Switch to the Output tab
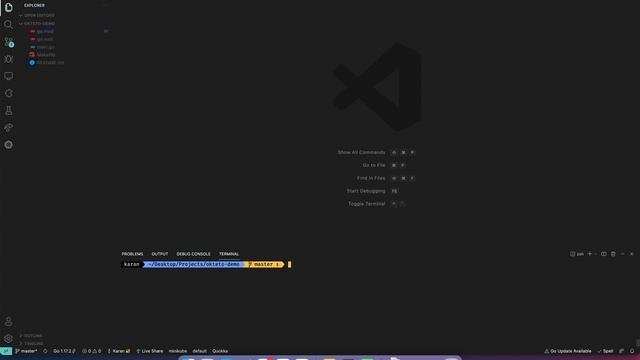The height and width of the screenshot is (360, 640). point(160,254)
